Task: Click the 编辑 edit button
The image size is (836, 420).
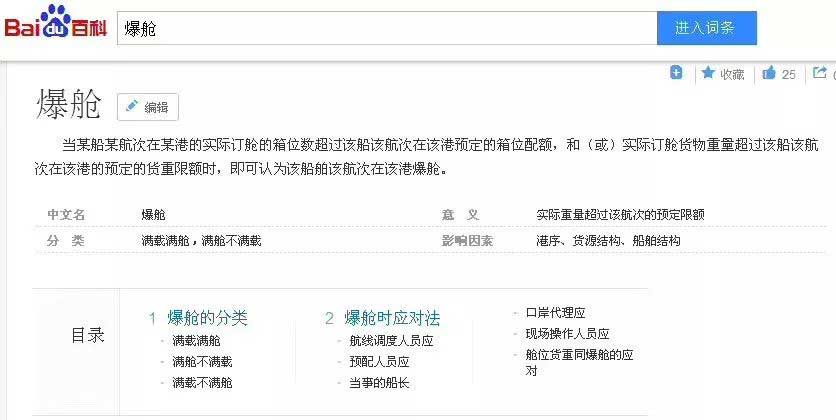Action: pos(148,107)
